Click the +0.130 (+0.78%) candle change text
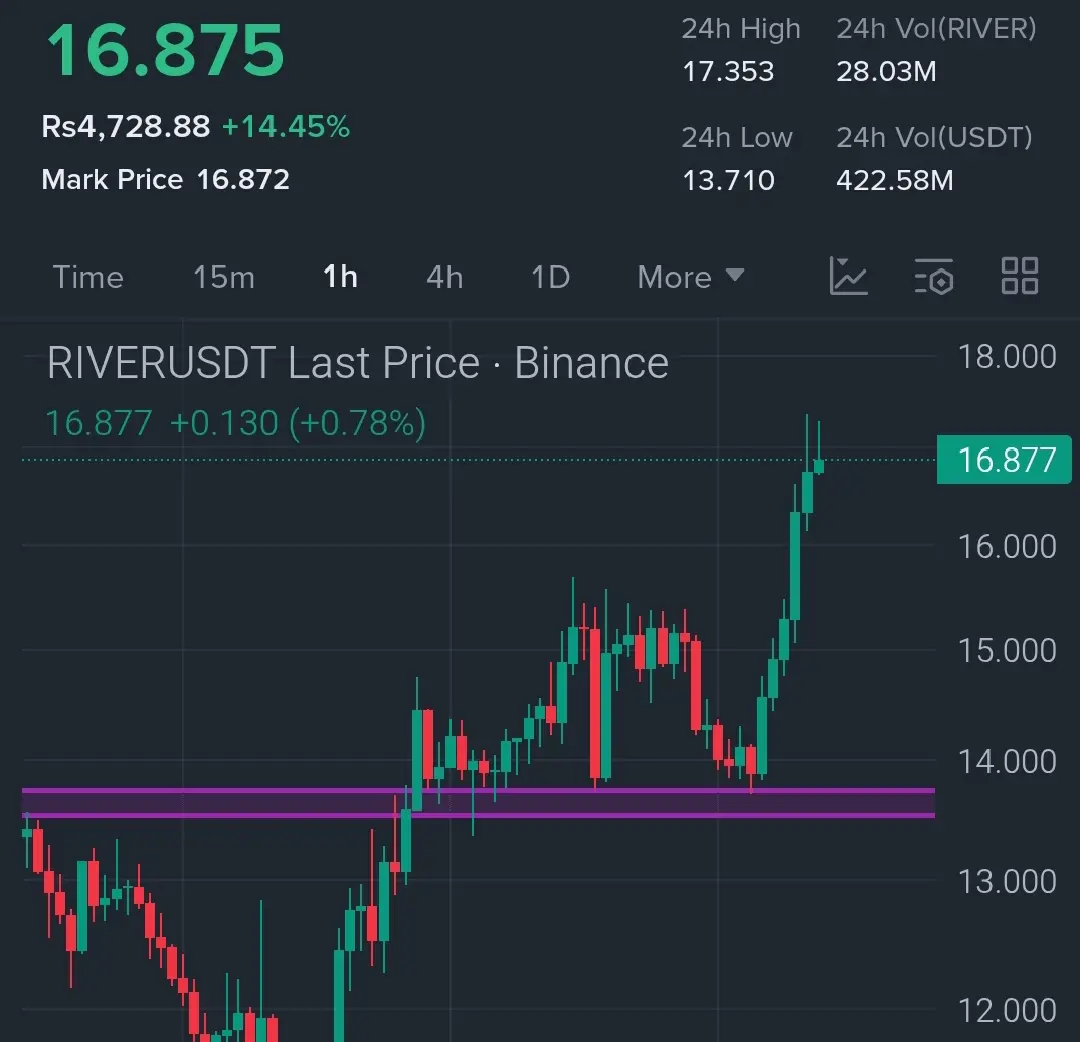Image resolution: width=1080 pixels, height=1042 pixels. click(298, 423)
